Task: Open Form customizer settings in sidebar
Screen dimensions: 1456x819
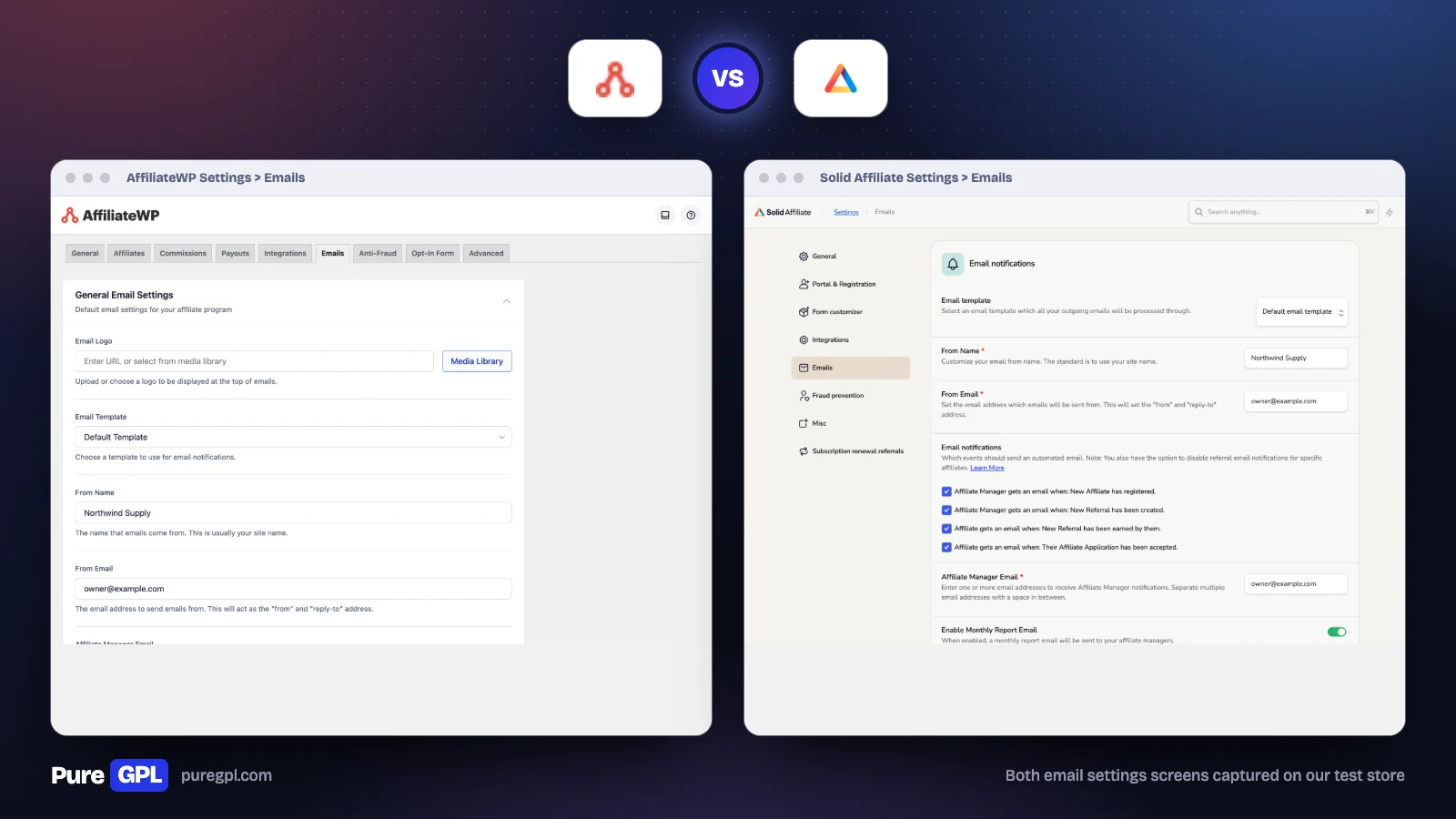Action: pyautogui.click(x=850, y=312)
